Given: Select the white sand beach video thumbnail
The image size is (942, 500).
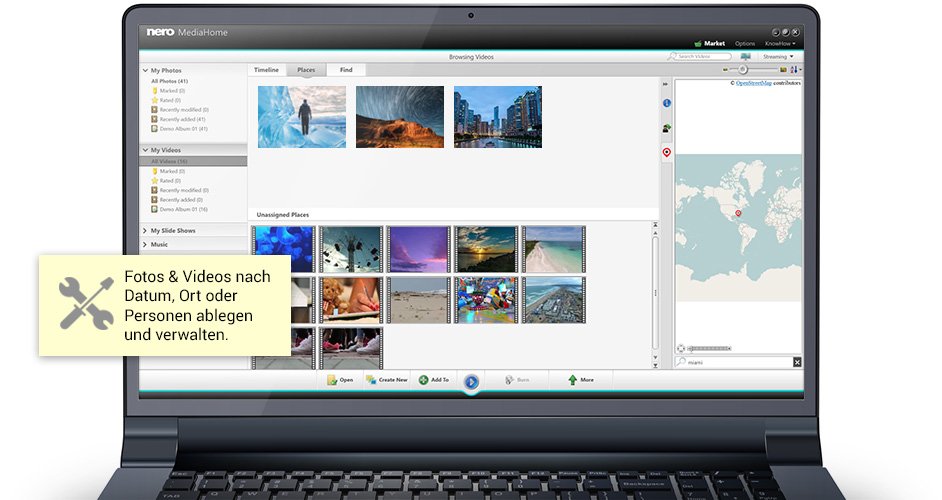Looking at the screenshot, I should (553, 249).
